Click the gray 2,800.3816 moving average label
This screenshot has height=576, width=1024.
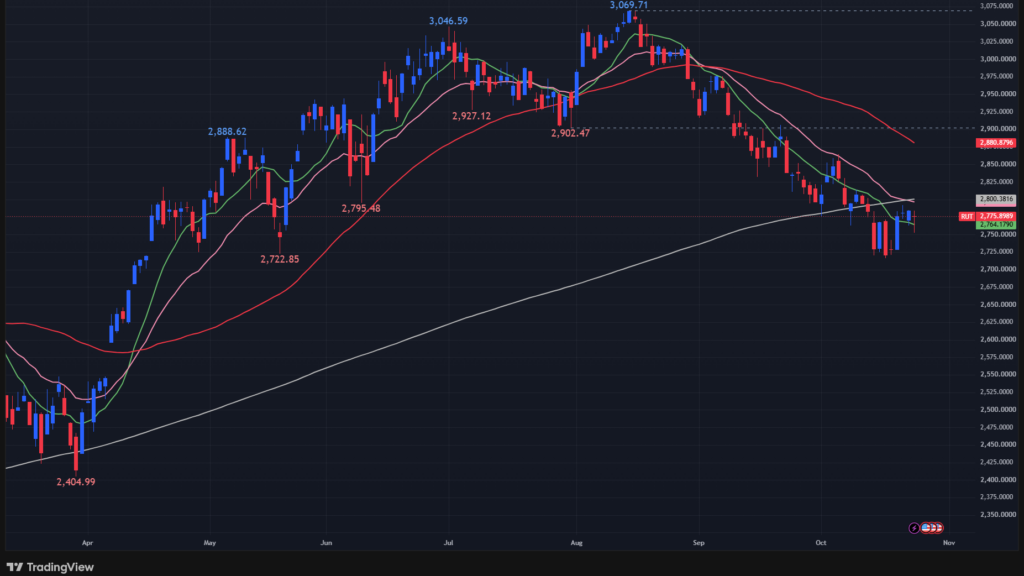tap(996, 199)
